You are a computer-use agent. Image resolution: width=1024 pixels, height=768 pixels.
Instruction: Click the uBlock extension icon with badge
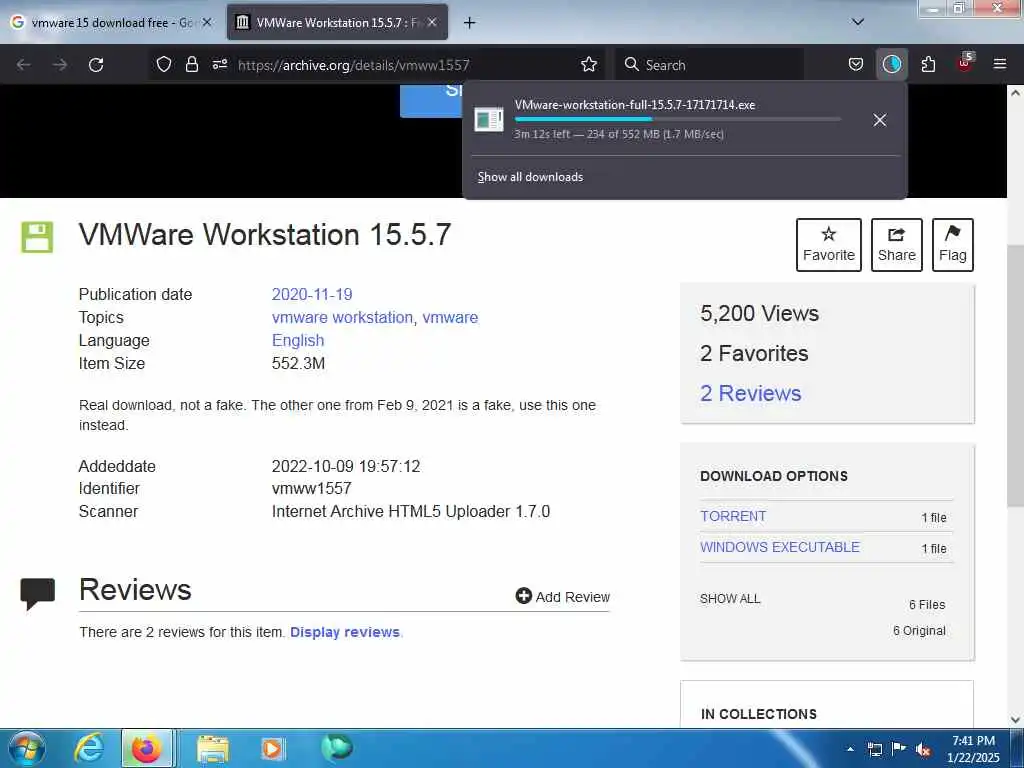[x=965, y=63]
